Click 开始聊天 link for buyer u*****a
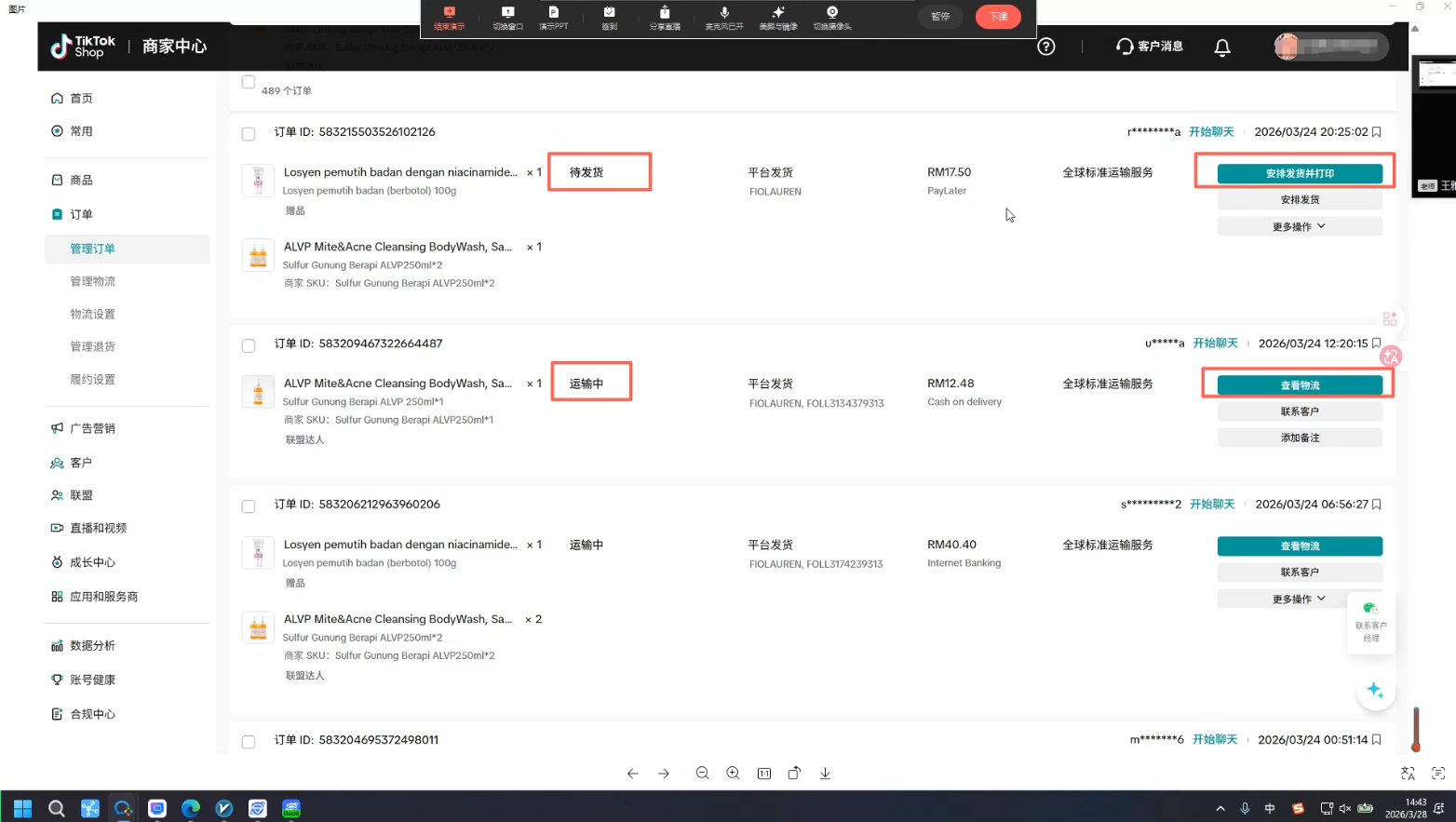Screen dimensions: 1456x822 tap(1215, 344)
